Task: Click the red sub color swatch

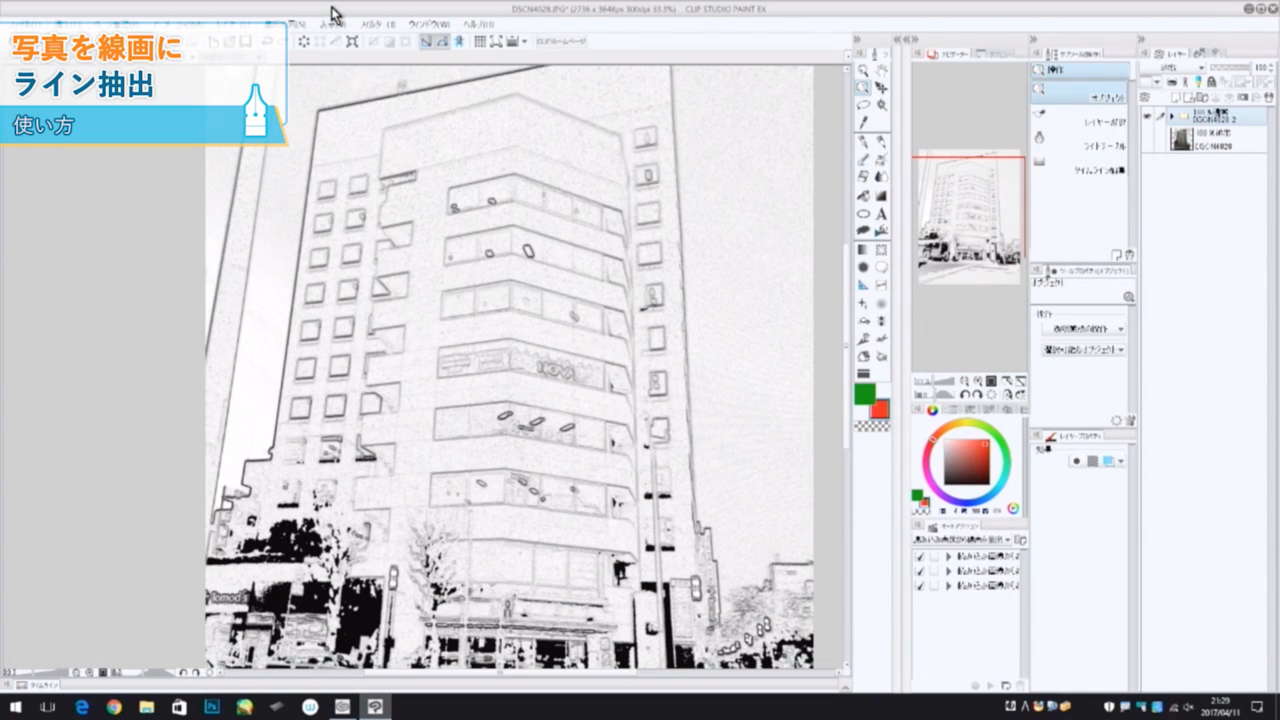Action: click(879, 408)
